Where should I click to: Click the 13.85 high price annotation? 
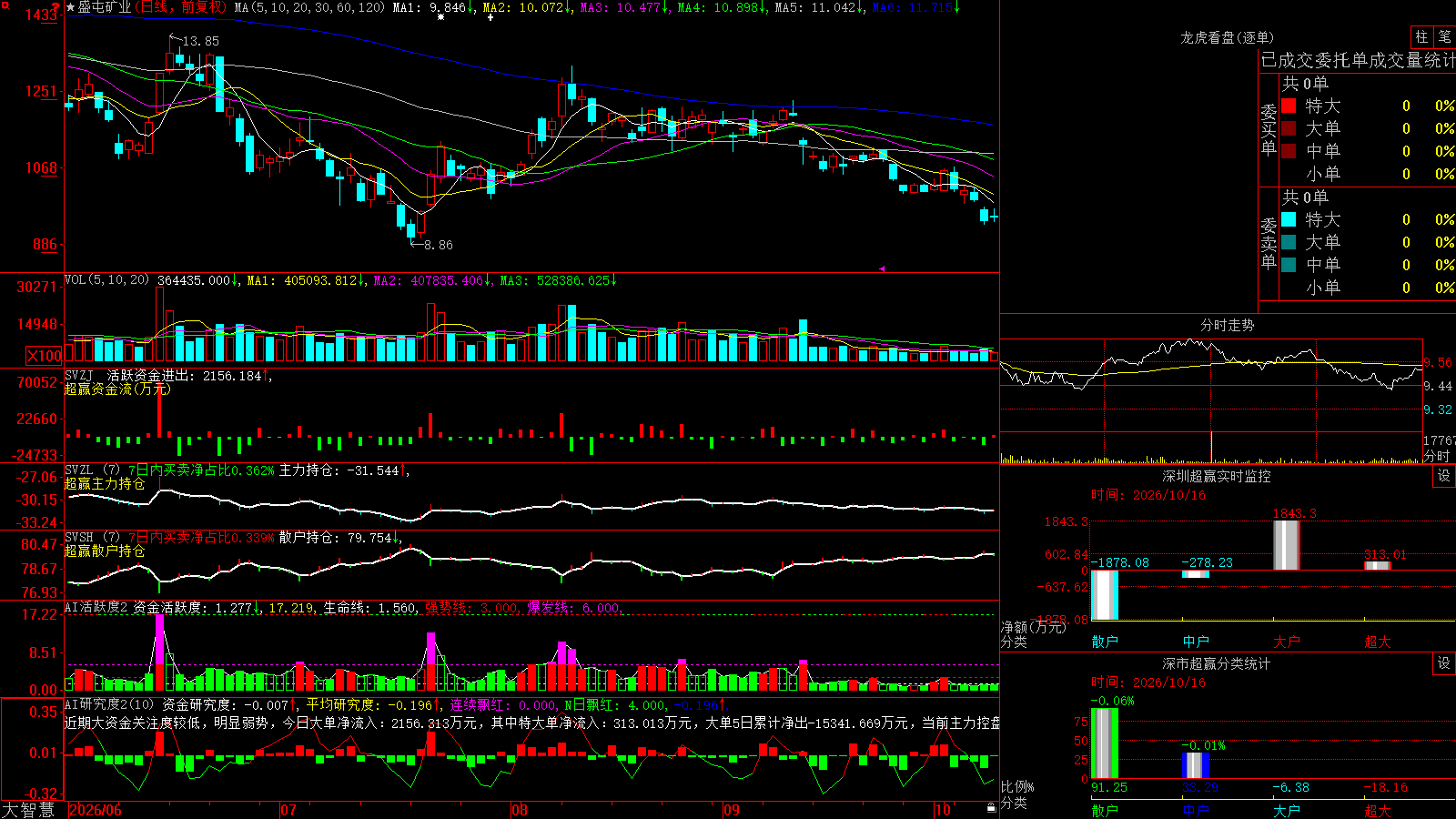201,41
